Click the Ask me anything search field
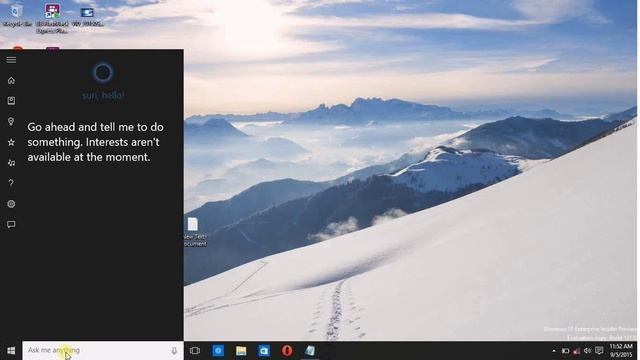This screenshot has height=360, width=640. [103, 350]
